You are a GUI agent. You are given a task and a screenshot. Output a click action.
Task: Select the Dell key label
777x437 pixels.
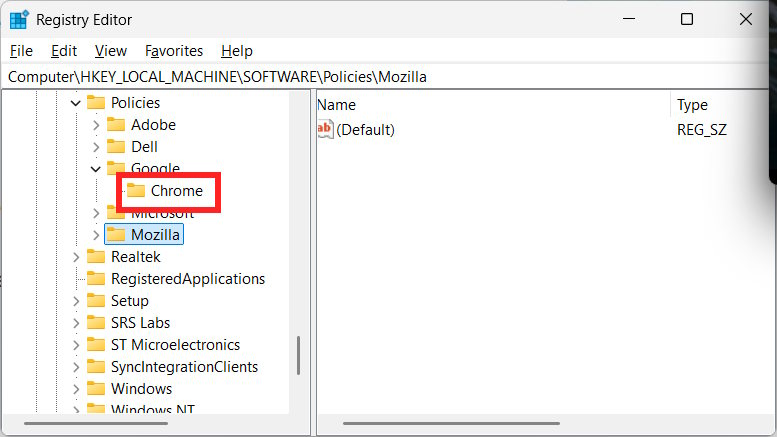point(144,147)
